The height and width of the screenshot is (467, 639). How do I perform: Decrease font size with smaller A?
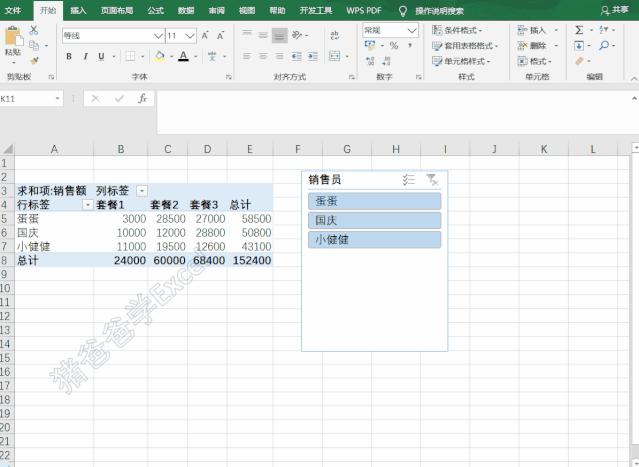pos(220,35)
